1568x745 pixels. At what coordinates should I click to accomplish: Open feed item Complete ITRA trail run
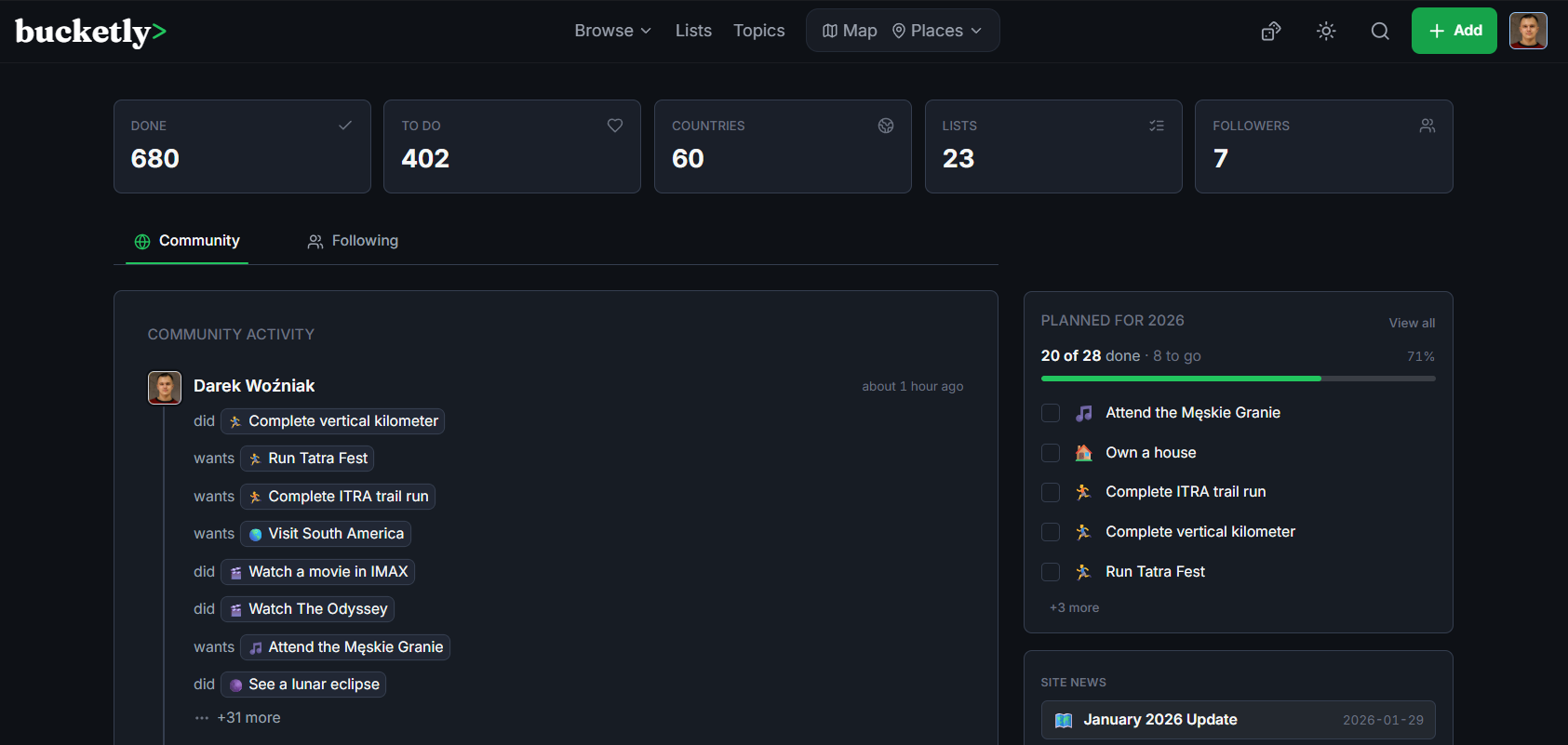coord(338,497)
